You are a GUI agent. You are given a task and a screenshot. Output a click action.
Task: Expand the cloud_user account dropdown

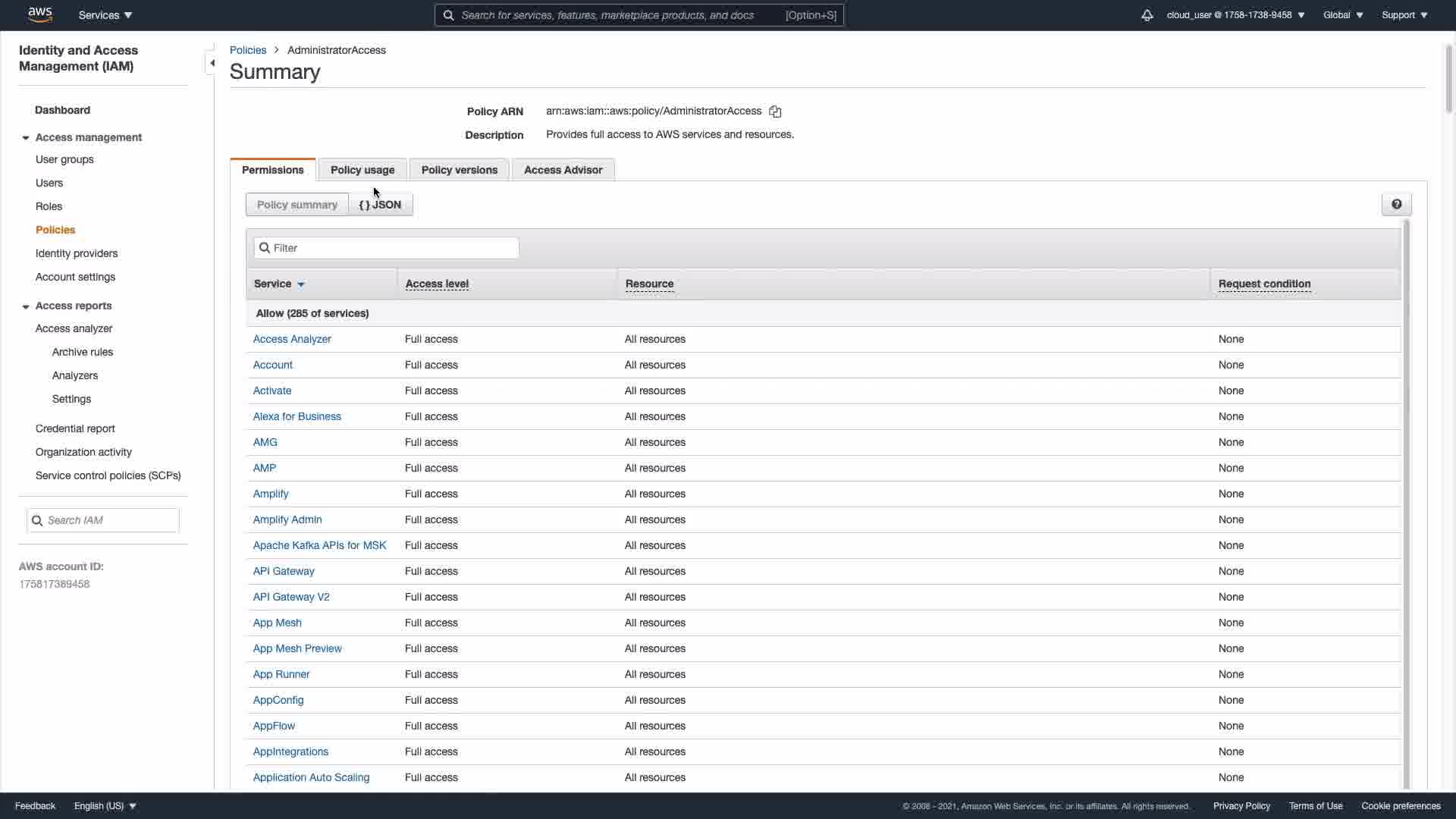(1235, 15)
